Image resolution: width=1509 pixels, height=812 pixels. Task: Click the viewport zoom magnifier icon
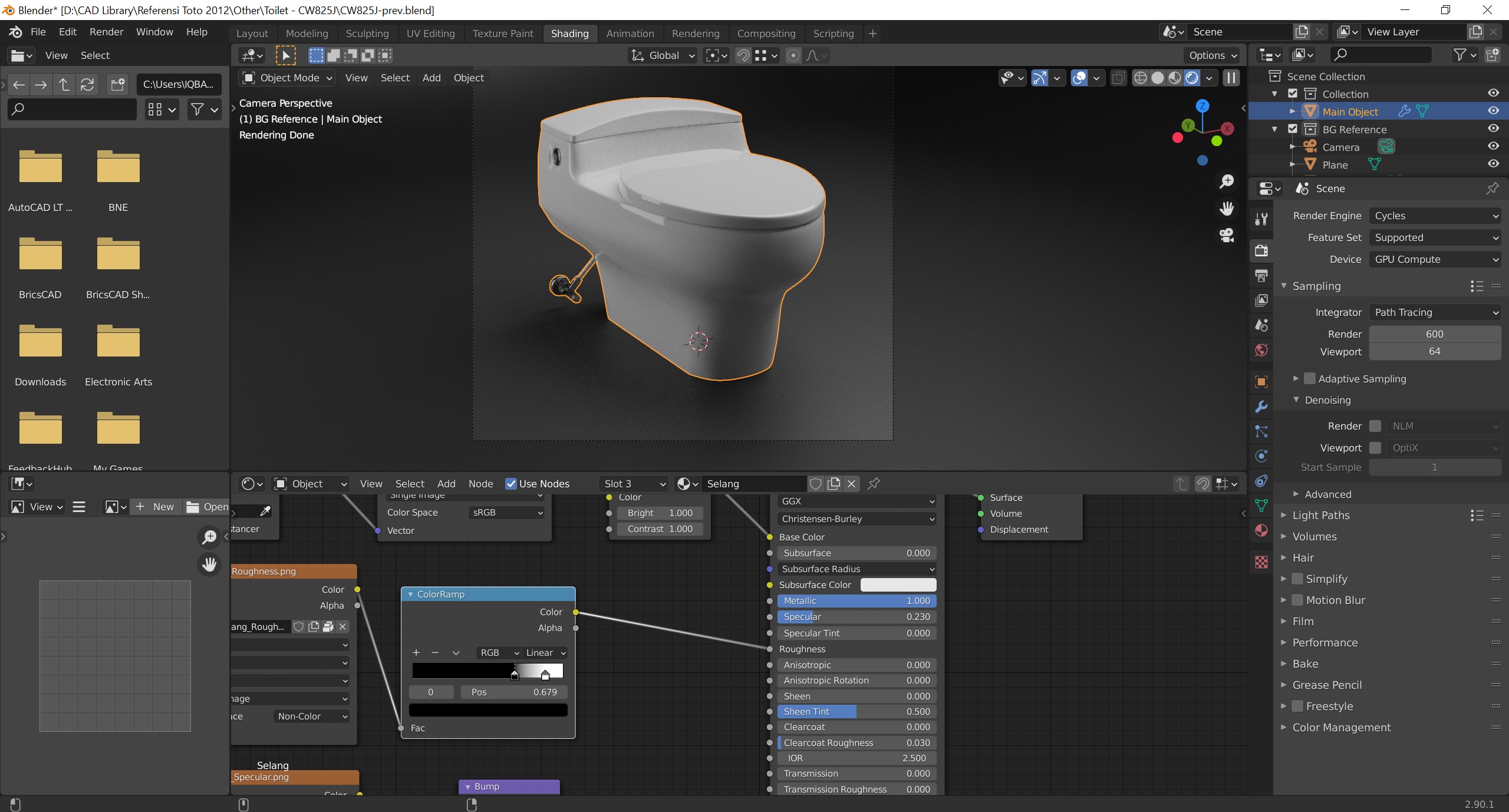pos(1227,181)
